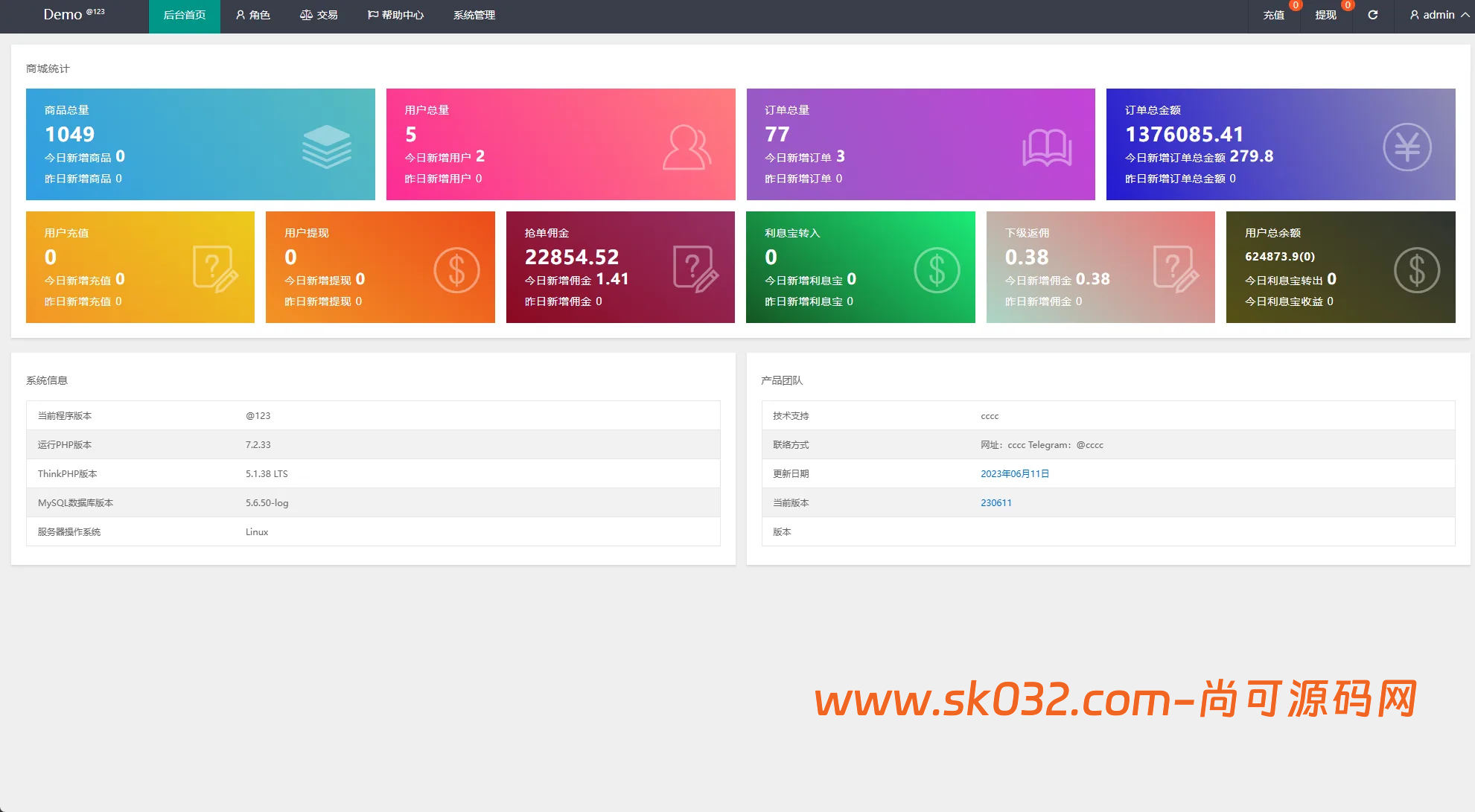
Task: Open the 系统管理 menu
Action: (x=474, y=15)
